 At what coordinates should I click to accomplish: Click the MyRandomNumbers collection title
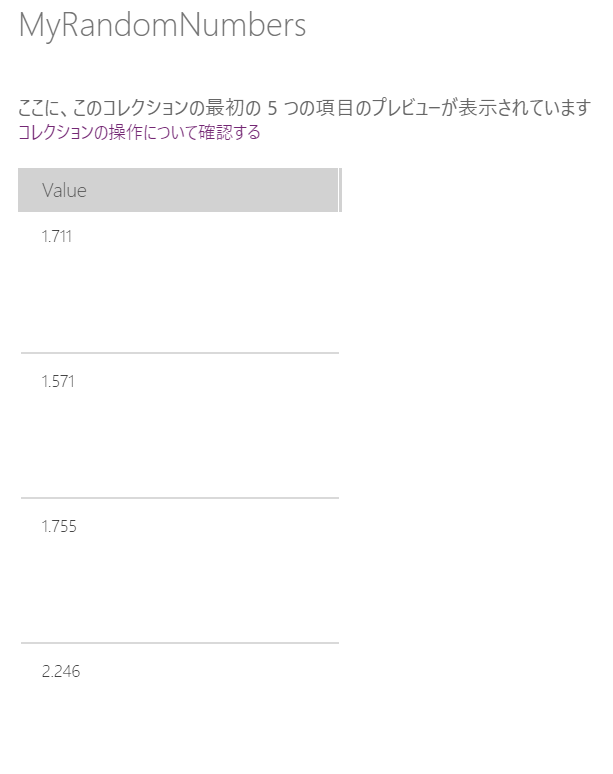click(x=162, y=25)
